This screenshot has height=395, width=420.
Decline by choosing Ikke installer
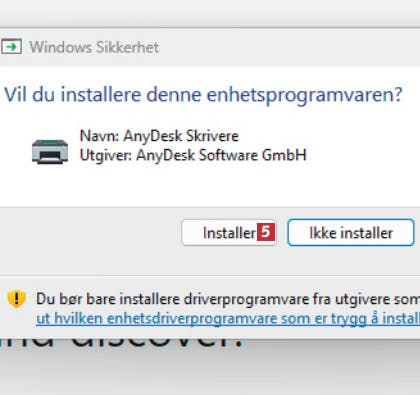[351, 233]
